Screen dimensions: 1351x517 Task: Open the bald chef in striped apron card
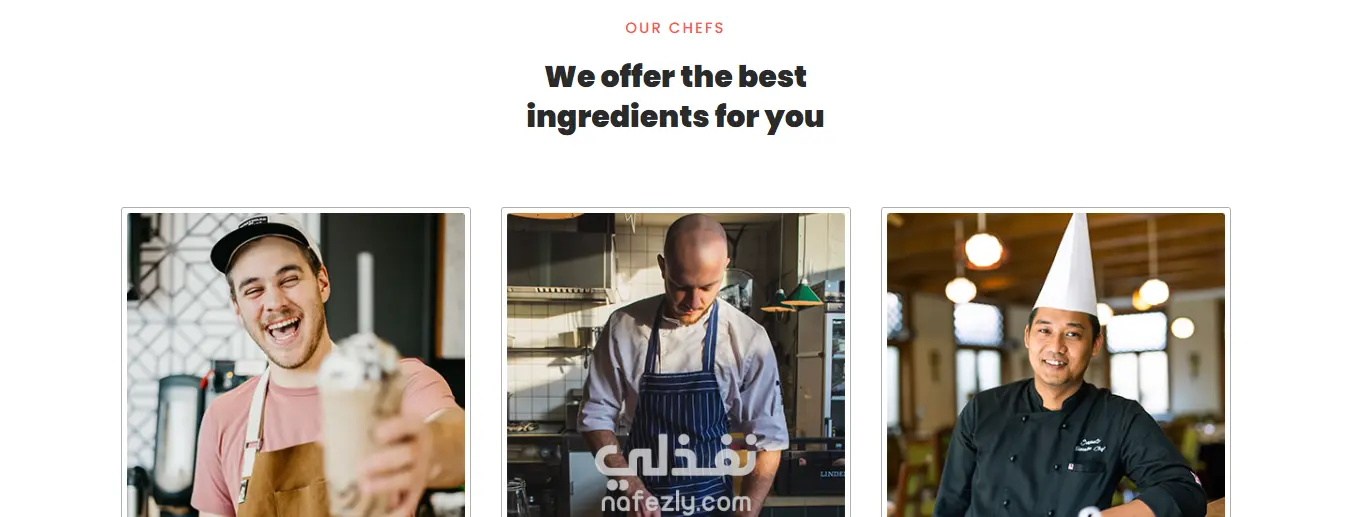[676, 364]
